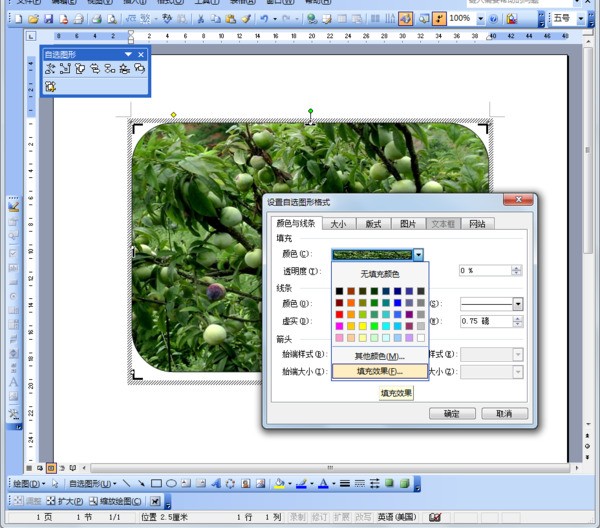Click the 3-D Style green cube icon

coord(404,483)
